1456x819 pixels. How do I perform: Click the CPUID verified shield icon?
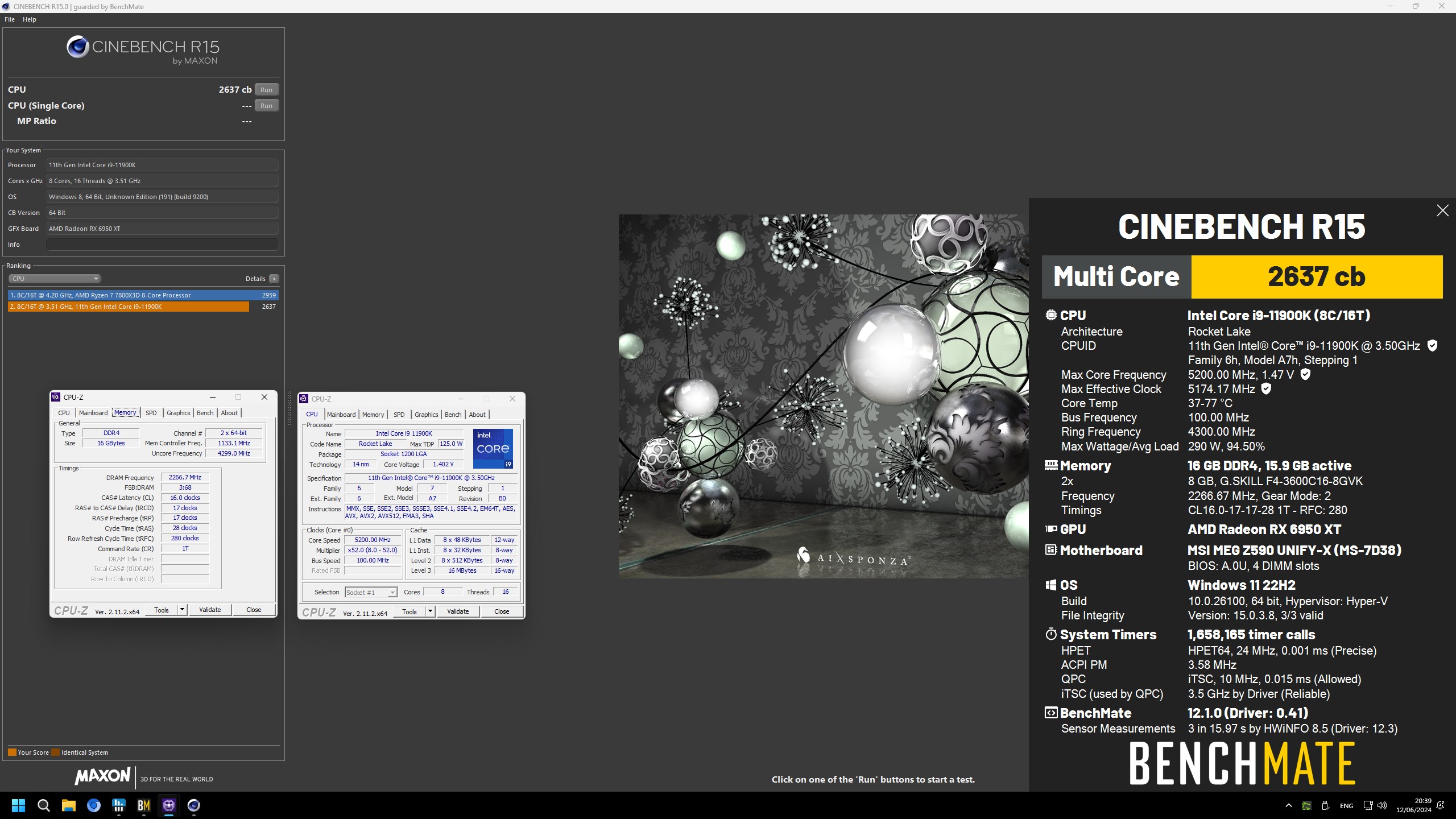pos(1433,346)
